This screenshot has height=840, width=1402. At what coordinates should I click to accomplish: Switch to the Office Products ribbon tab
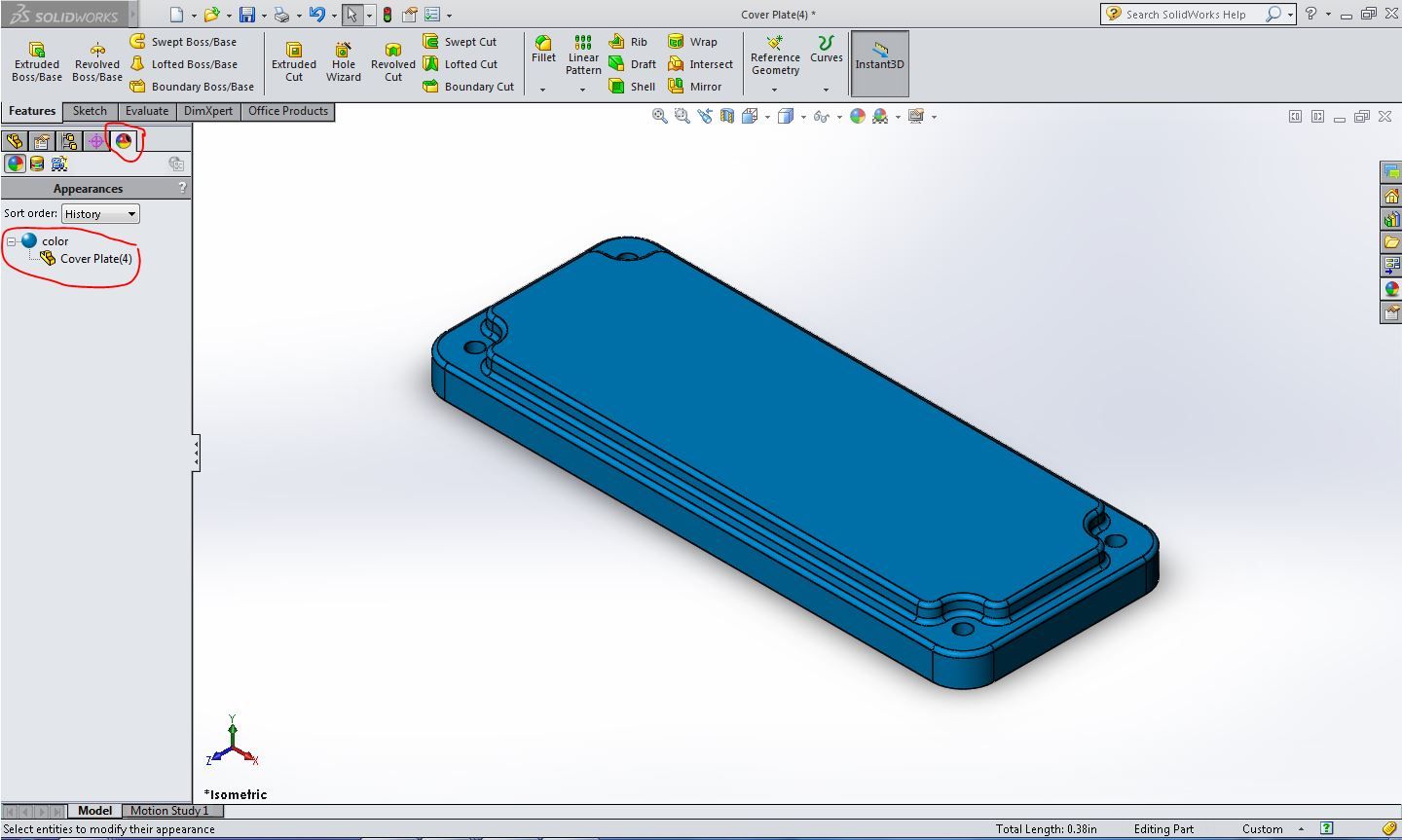pos(287,111)
